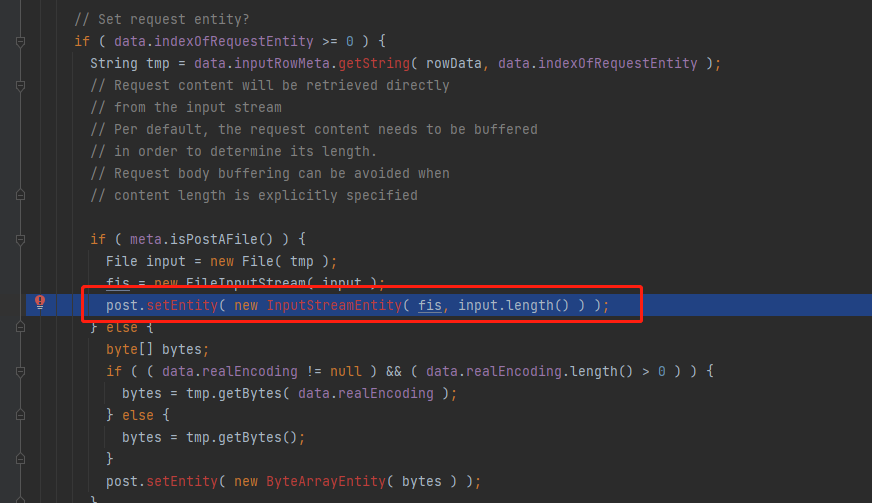The height and width of the screenshot is (503, 872).
Task: Click 'data.realEncoding.length()' call in condition
Action: 529,371
